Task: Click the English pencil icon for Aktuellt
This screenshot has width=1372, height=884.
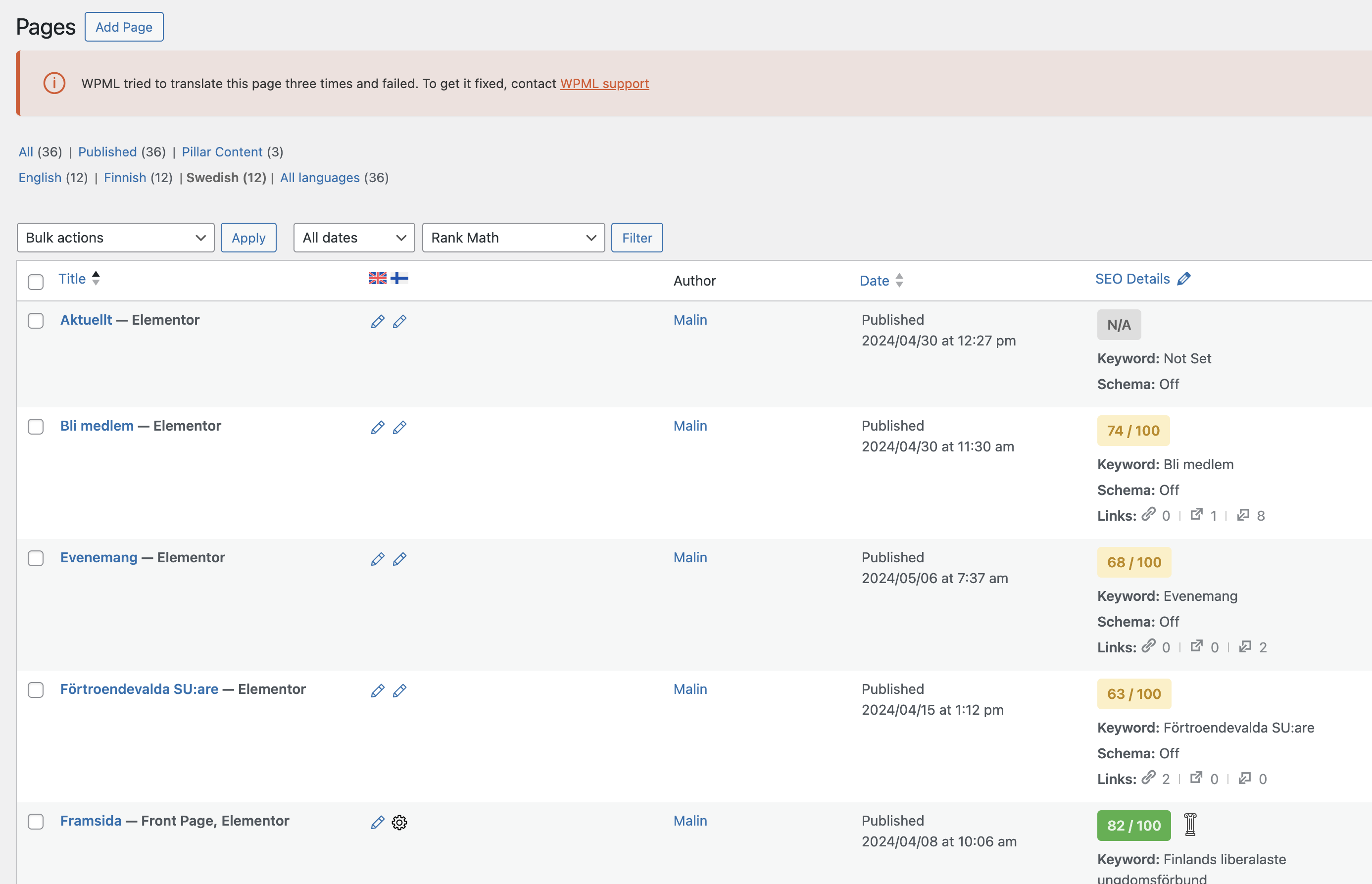Action: [377, 321]
